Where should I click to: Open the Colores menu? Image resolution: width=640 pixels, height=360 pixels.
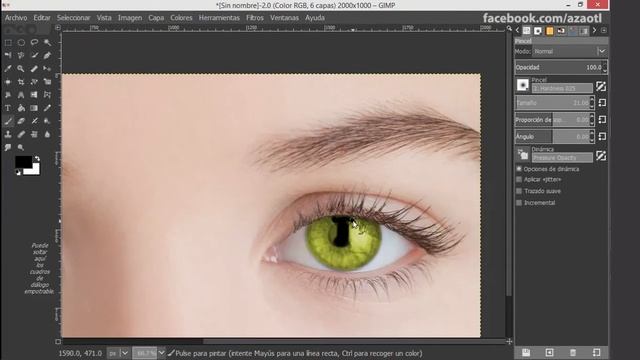(x=181, y=18)
